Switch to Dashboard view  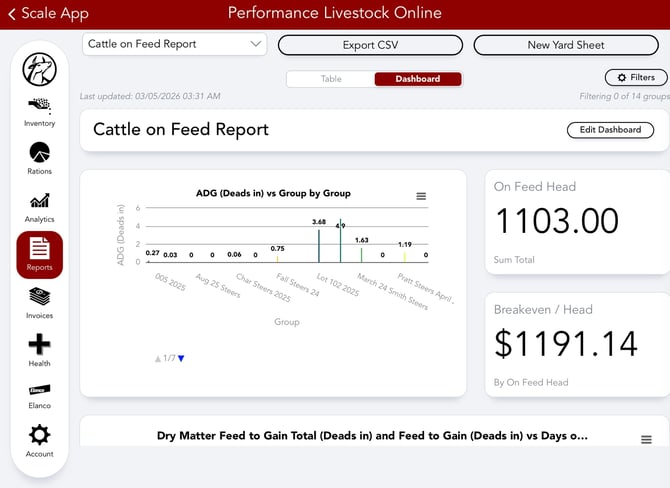[x=418, y=79]
